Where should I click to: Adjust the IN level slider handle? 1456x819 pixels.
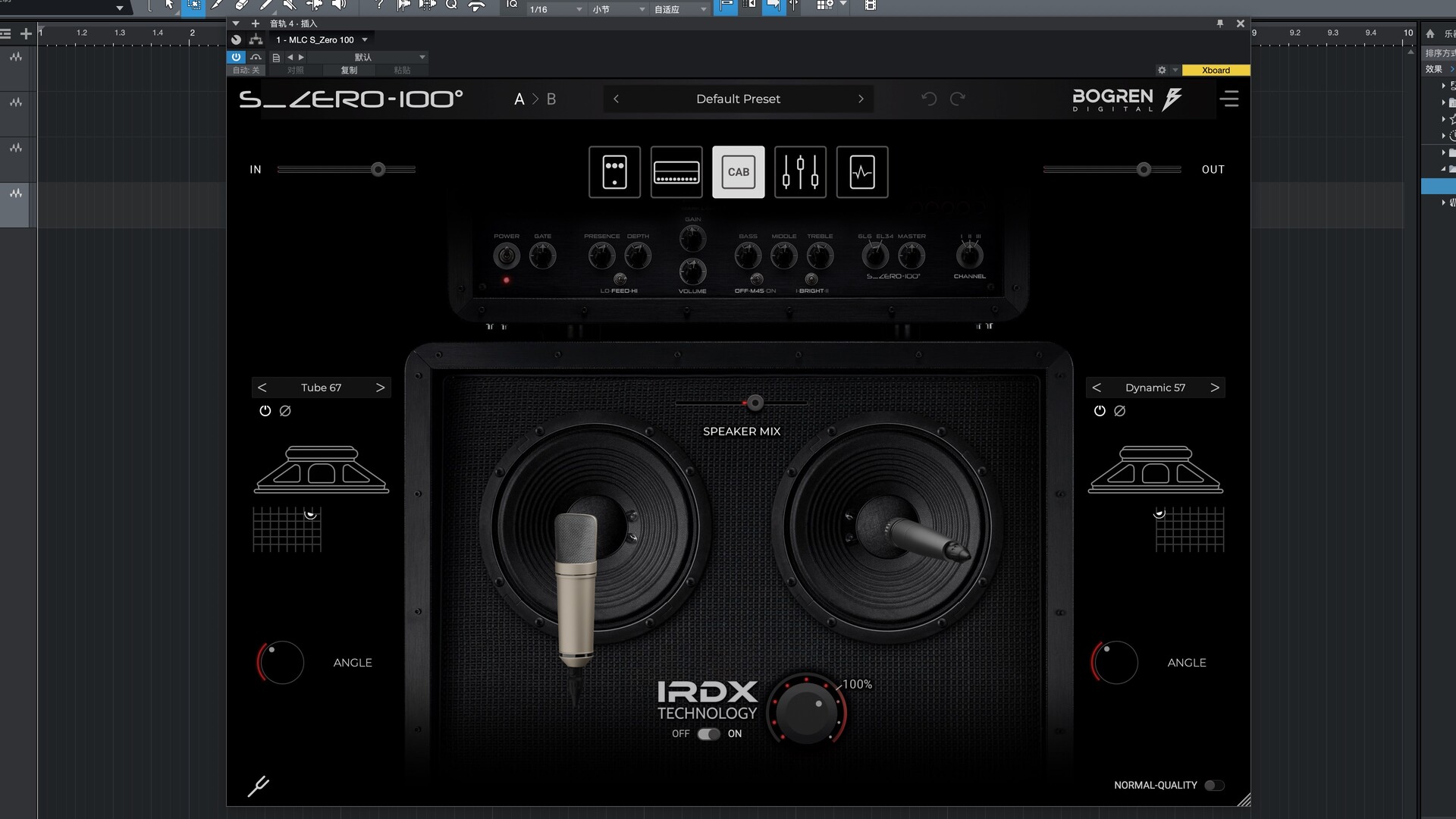(x=378, y=170)
